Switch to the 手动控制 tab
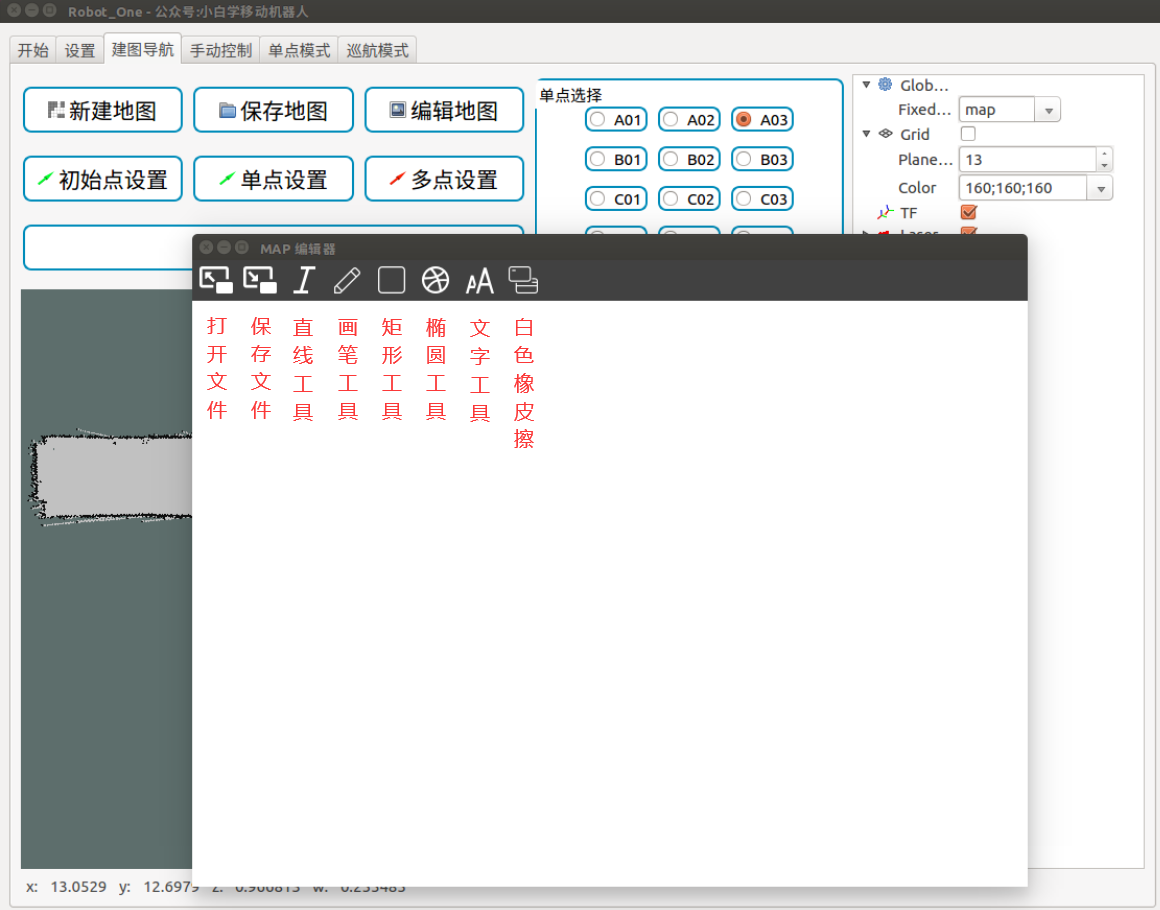1160x910 pixels. pyautogui.click(x=221, y=50)
